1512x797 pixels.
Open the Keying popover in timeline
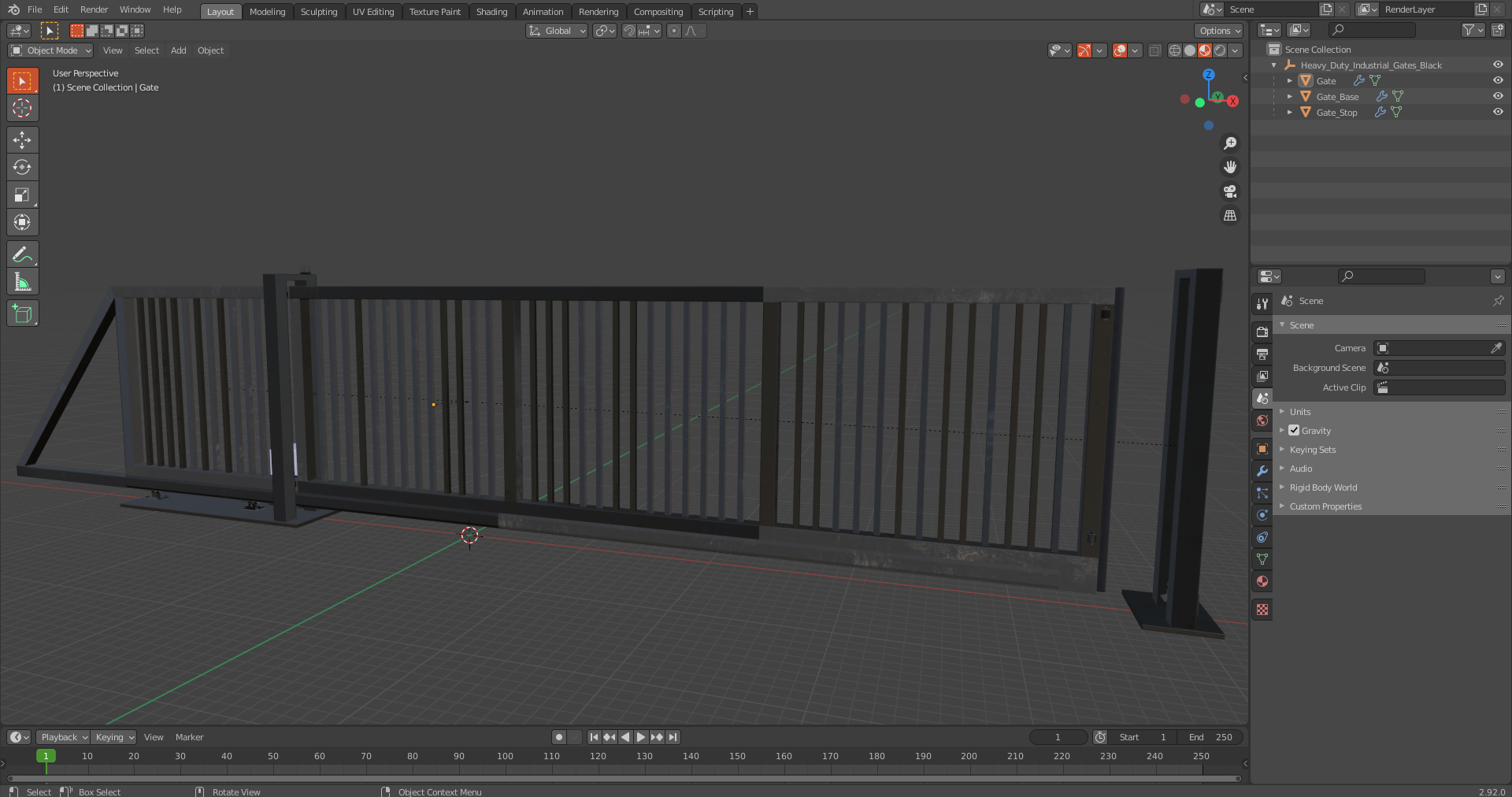coord(114,737)
